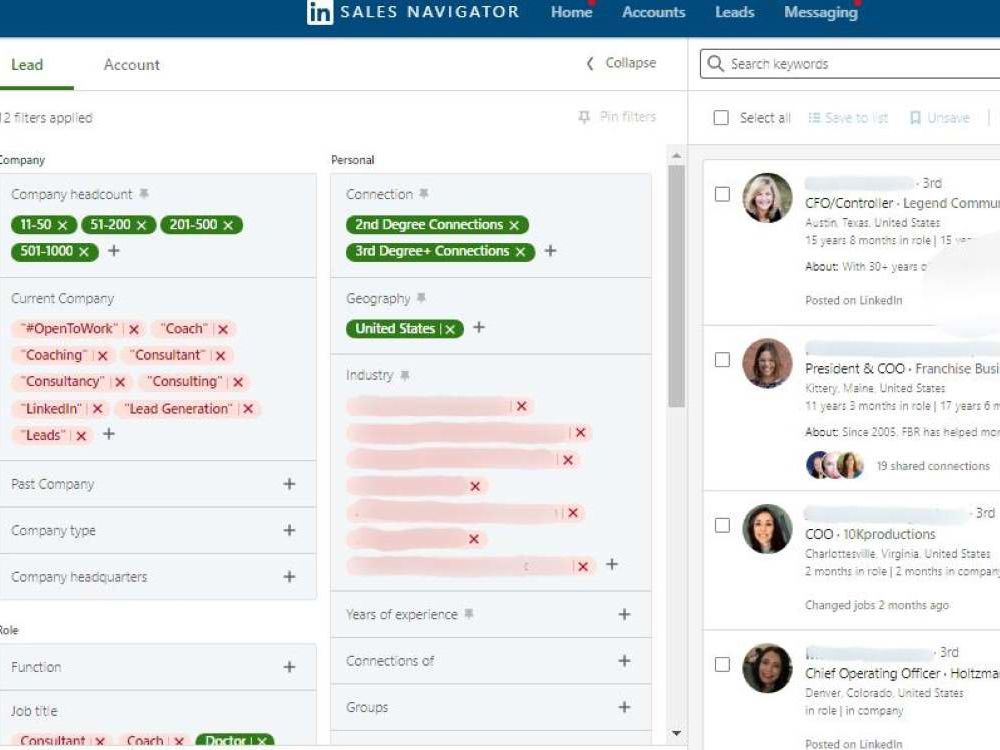
Task: Add another company headcount value
Action: 114,251
